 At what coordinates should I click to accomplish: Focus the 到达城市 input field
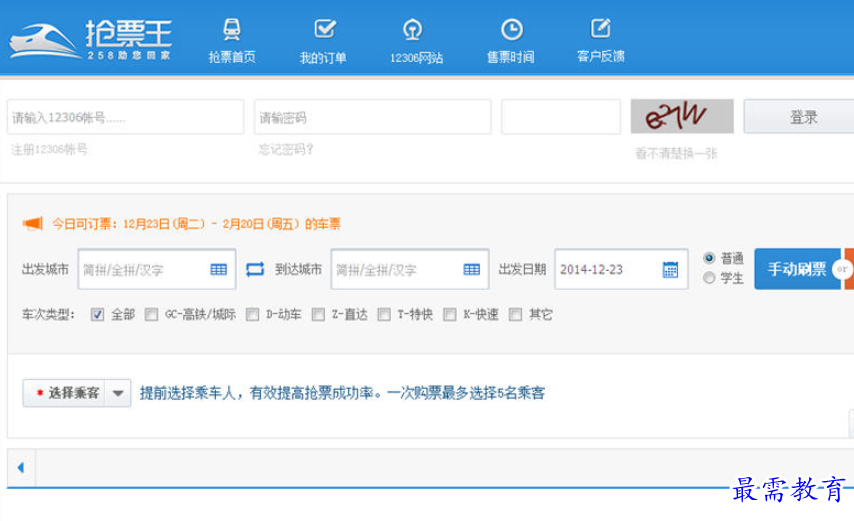click(x=410, y=269)
